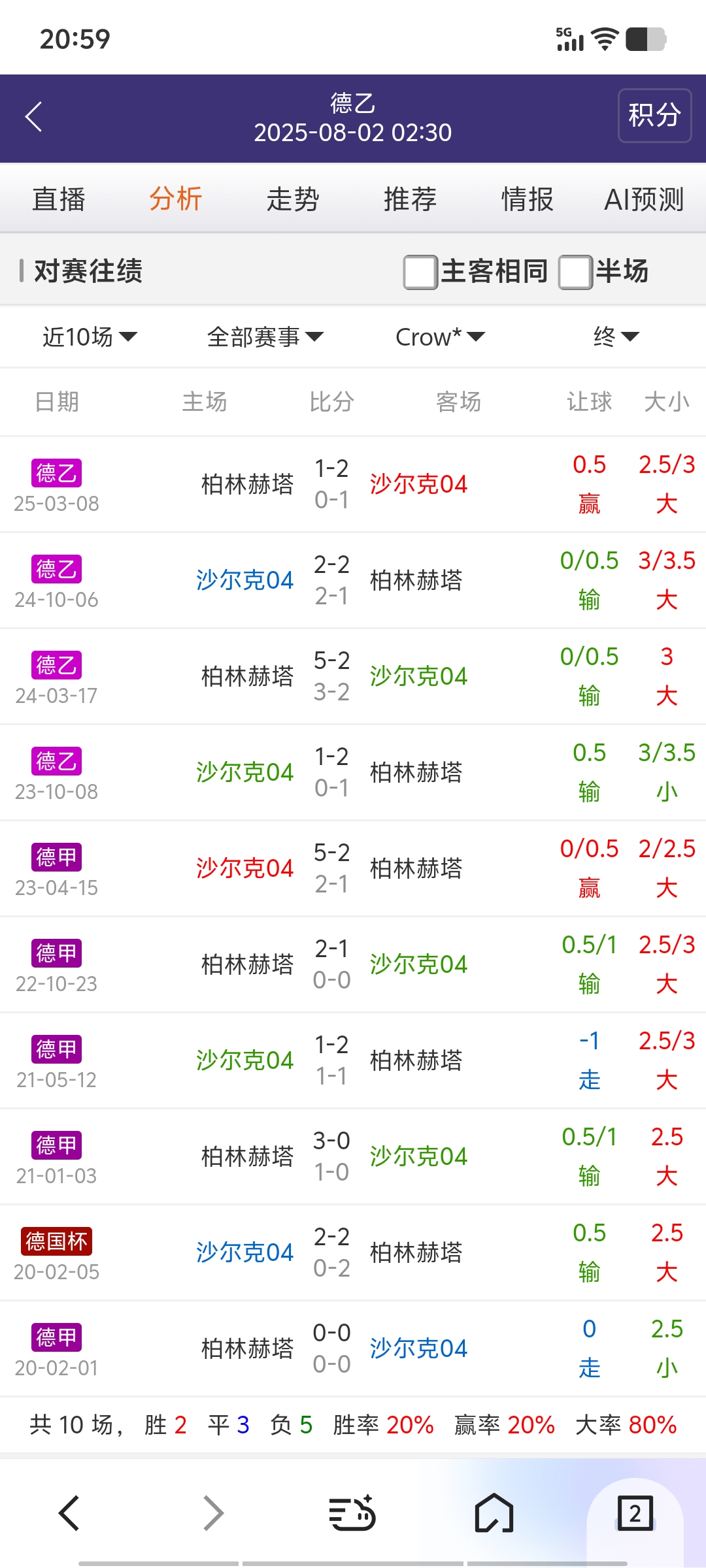This screenshot has height=1568, width=706.
Task: Toggle the 半场 checkbox
Action: click(x=575, y=272)
